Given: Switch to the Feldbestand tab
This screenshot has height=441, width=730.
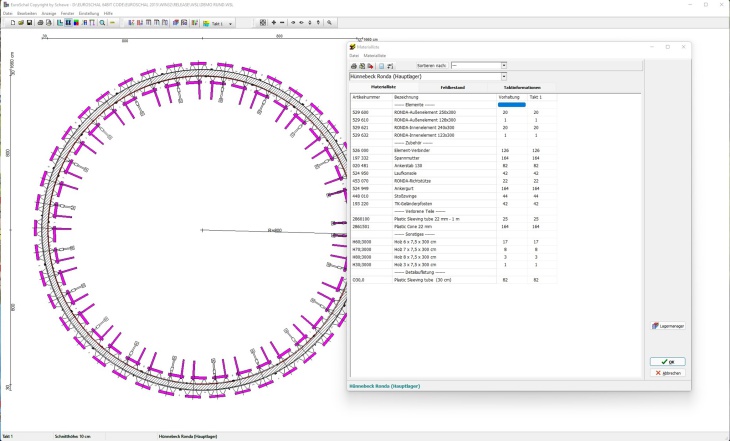Looking at the screenshot, I should [453, 87].
